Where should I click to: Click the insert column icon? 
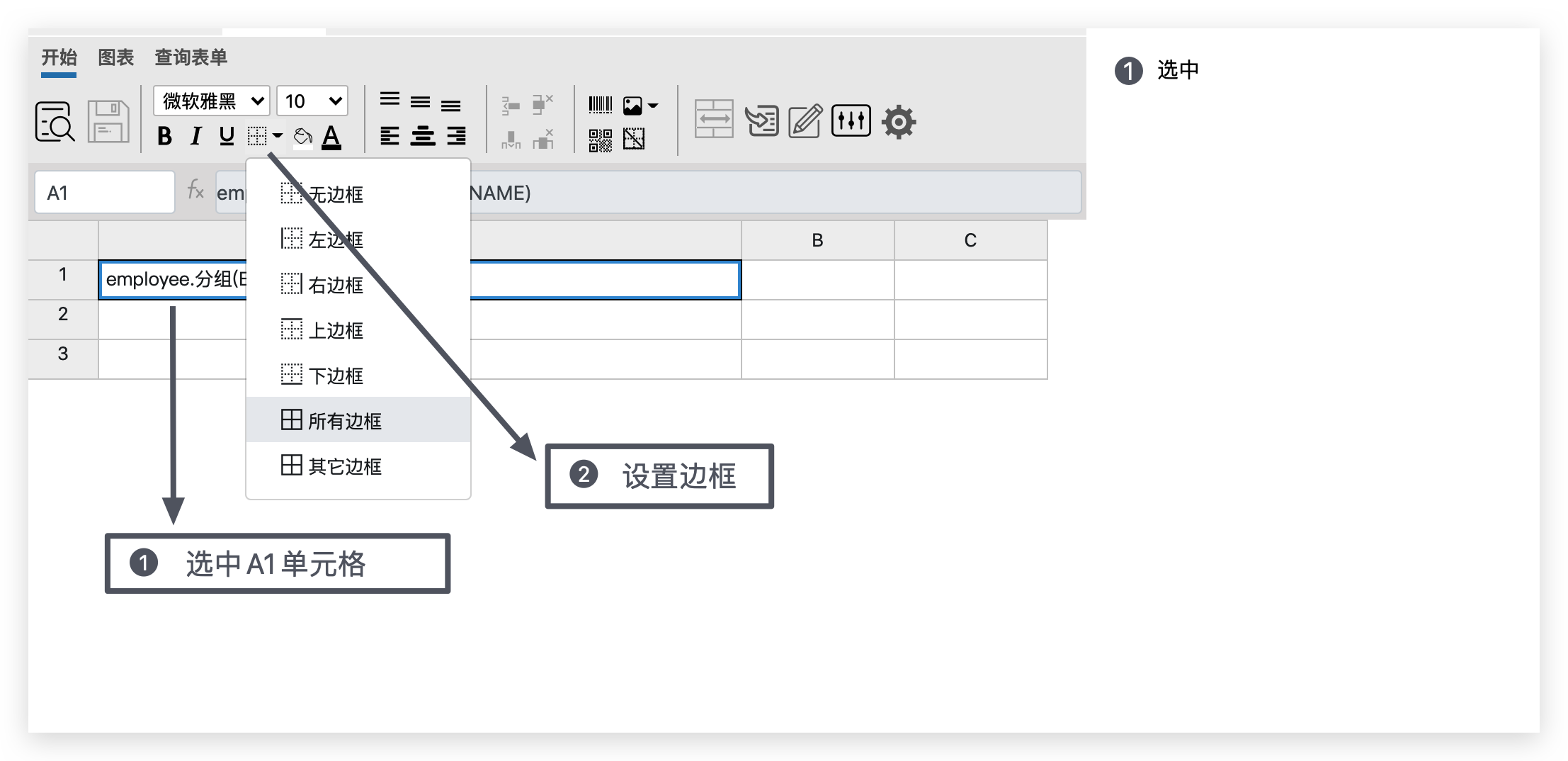tap(511, 140)
